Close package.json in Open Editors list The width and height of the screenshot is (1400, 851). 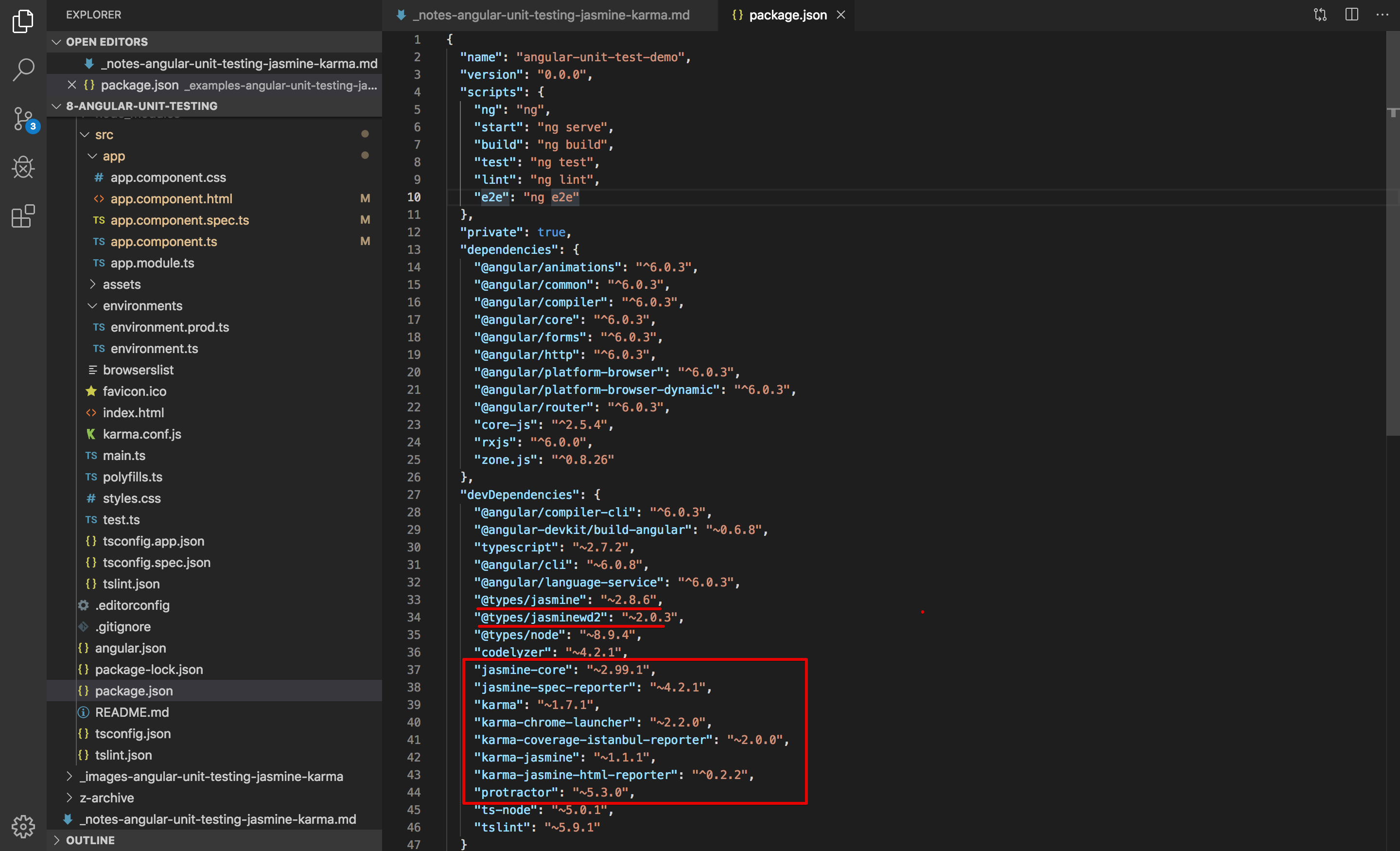click(x=71, y=85)
